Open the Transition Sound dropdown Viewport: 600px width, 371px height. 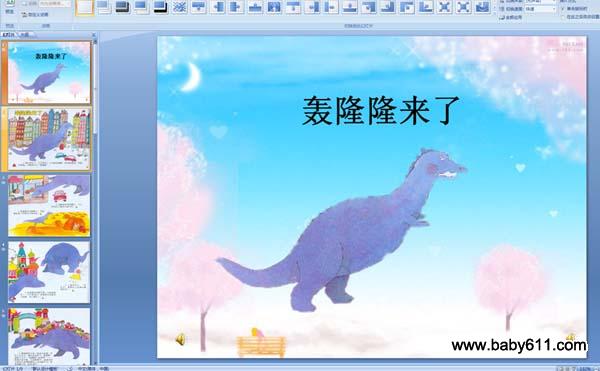540,2
